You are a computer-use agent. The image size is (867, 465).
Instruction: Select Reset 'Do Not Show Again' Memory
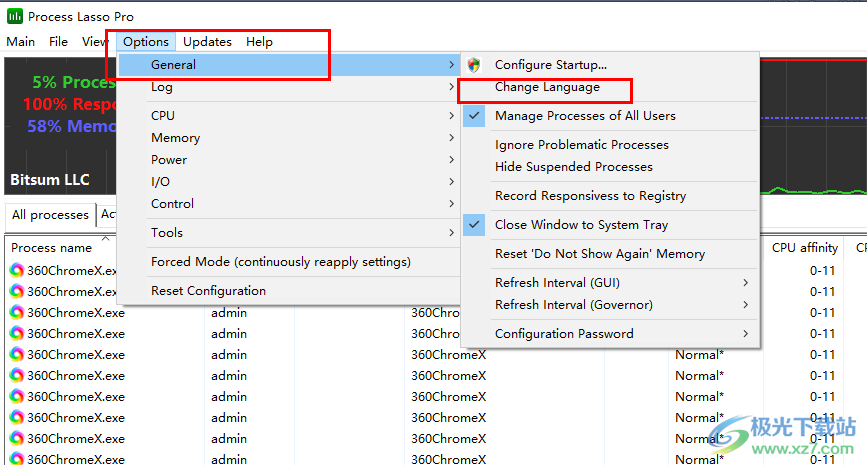[x=610, y=254]
